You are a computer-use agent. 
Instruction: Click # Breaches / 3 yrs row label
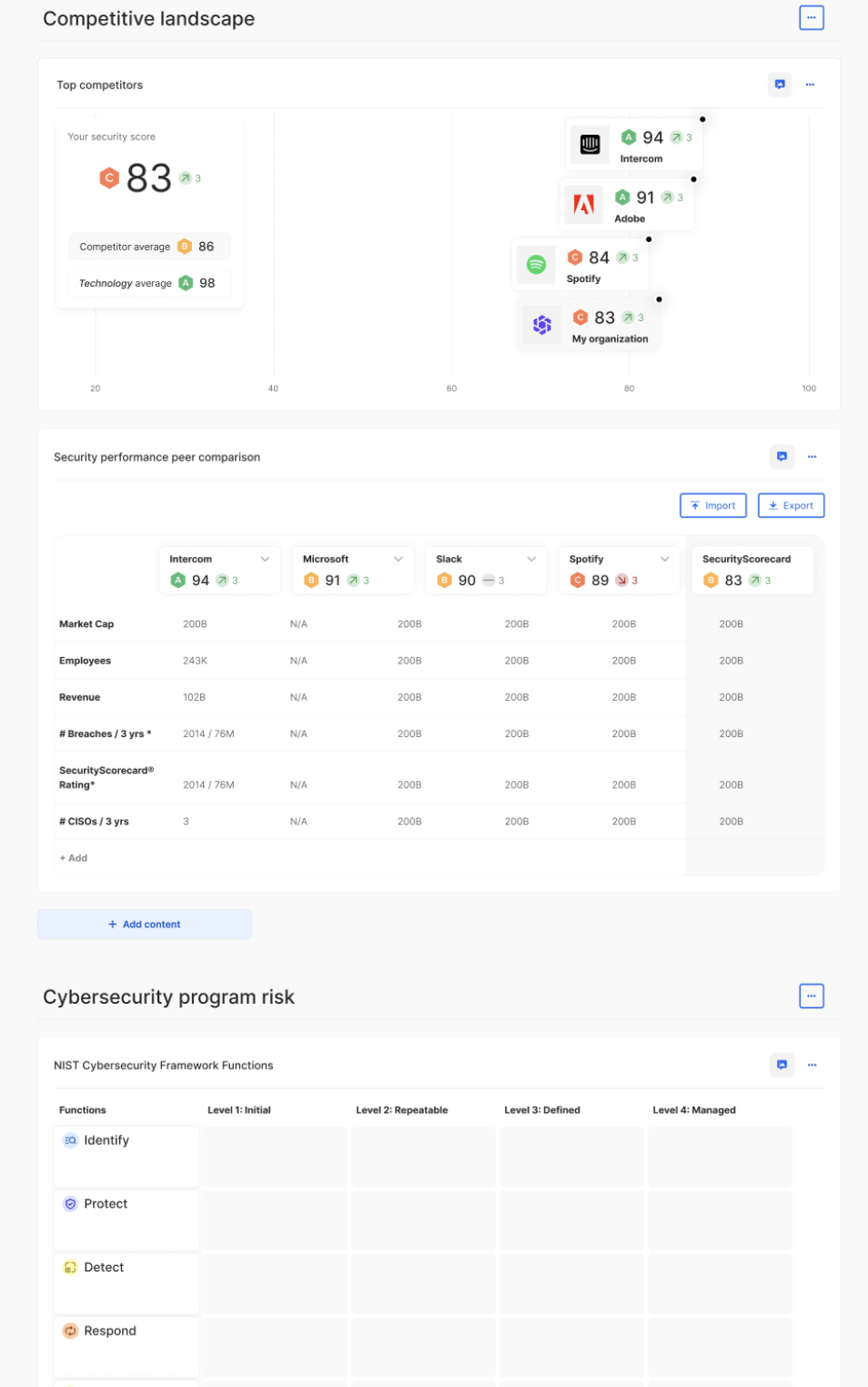(x=105, y=734)
